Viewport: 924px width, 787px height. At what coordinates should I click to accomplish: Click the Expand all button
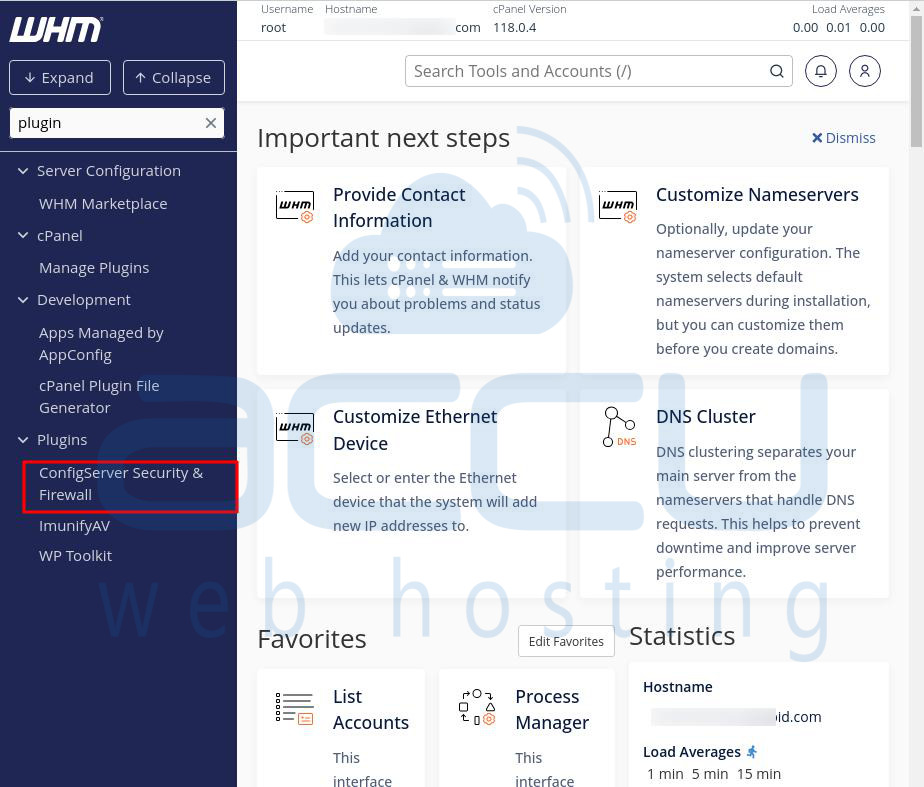click(x=60, y=77)
